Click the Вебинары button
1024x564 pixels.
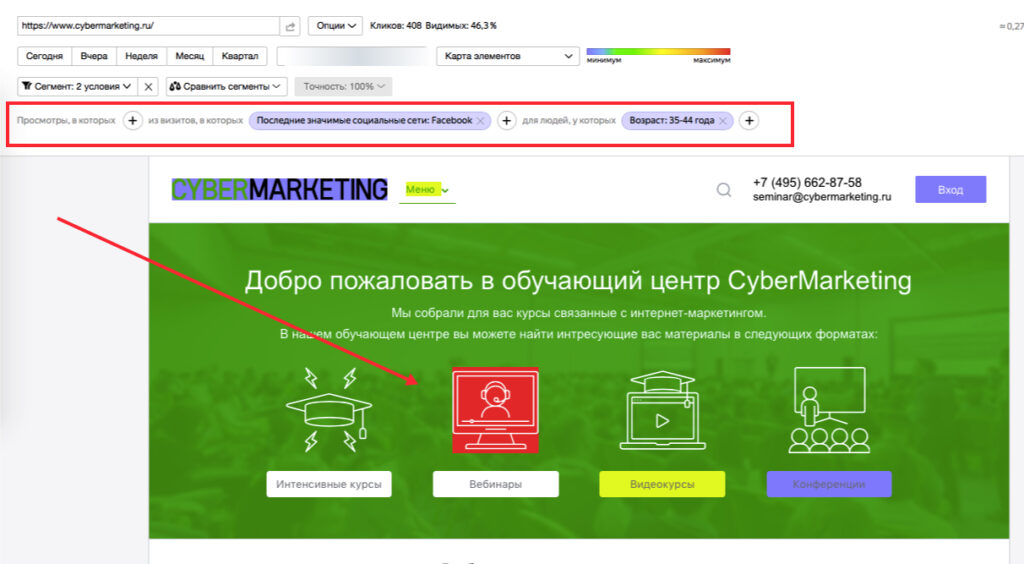[496, 484]
